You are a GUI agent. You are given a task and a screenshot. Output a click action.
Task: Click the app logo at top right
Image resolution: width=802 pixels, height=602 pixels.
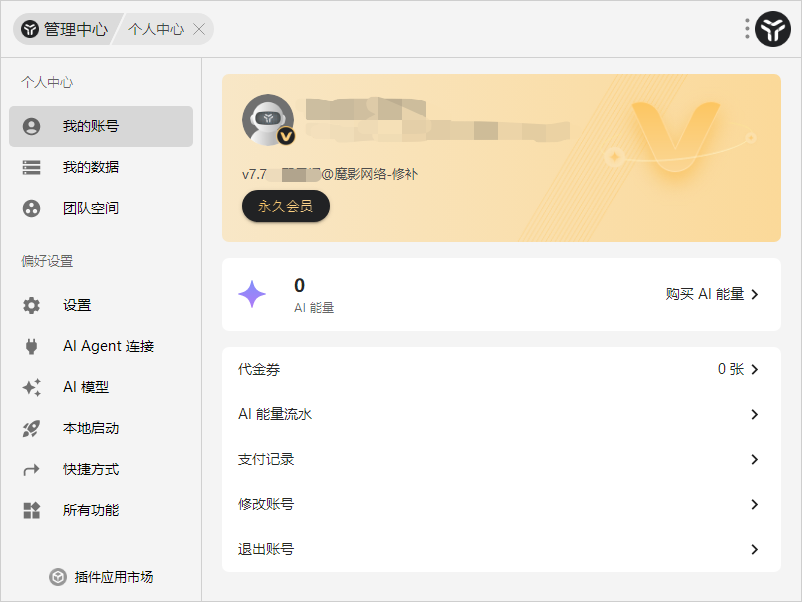(771, 29)
